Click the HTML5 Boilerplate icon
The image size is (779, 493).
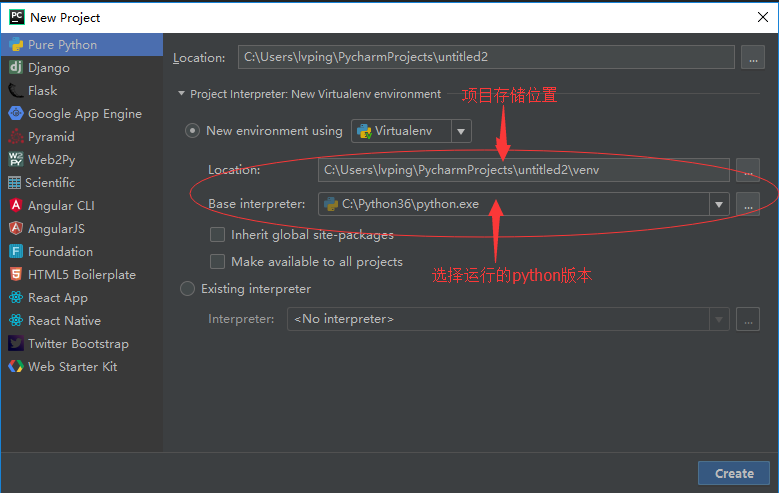click(16, 274)
